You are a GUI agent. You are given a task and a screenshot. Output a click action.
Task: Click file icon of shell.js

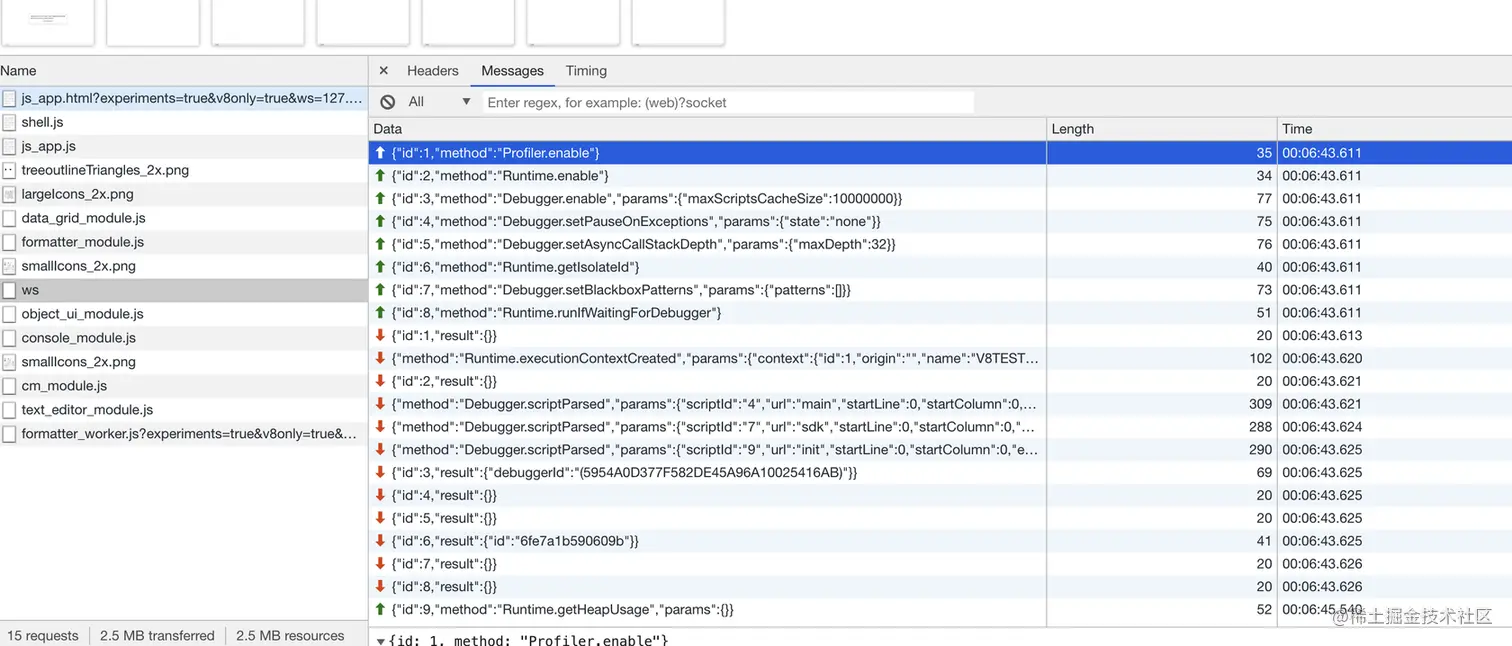click(x=9, y=122)
